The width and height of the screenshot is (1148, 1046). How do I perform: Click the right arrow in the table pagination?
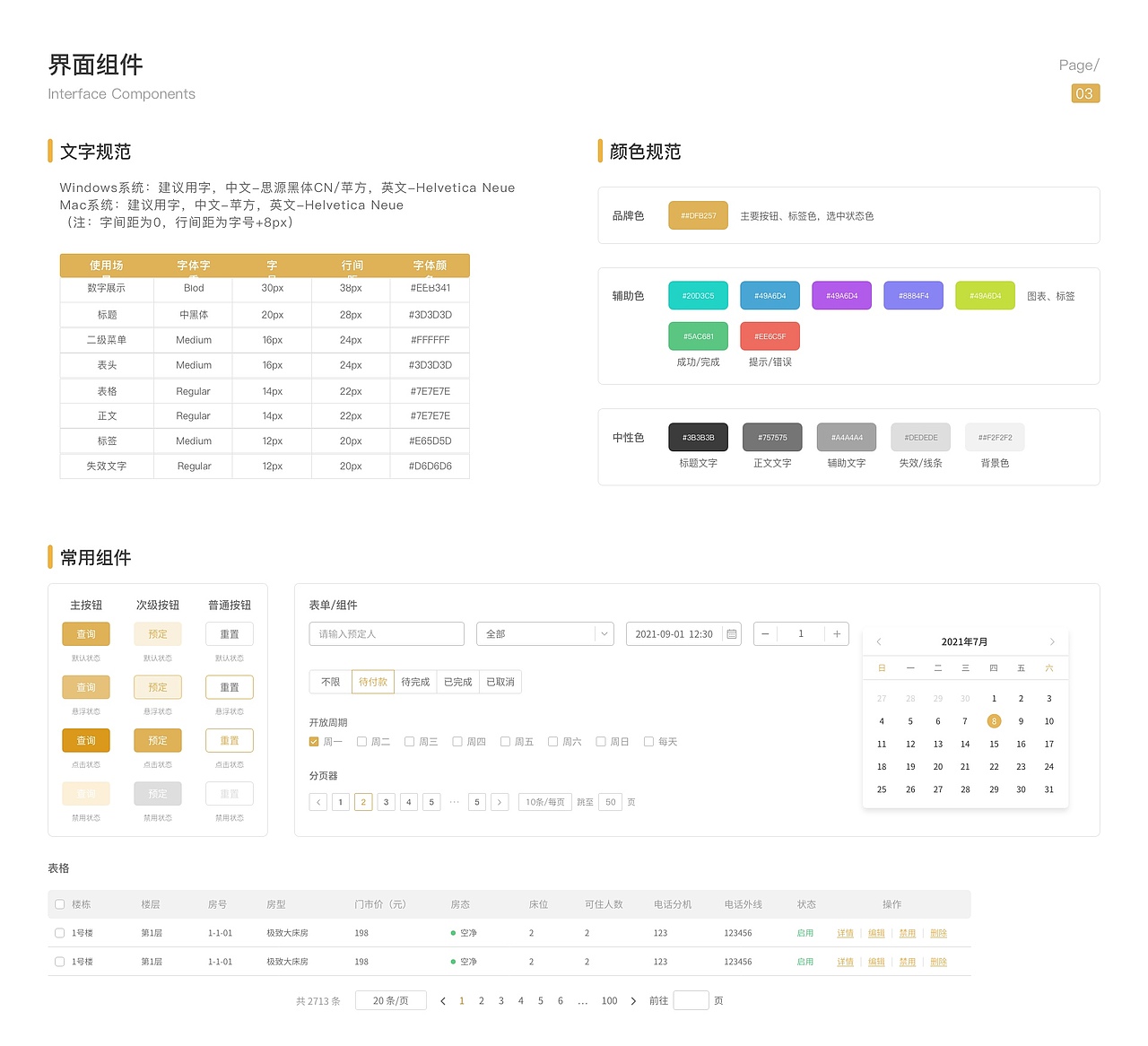(633, 1000)
